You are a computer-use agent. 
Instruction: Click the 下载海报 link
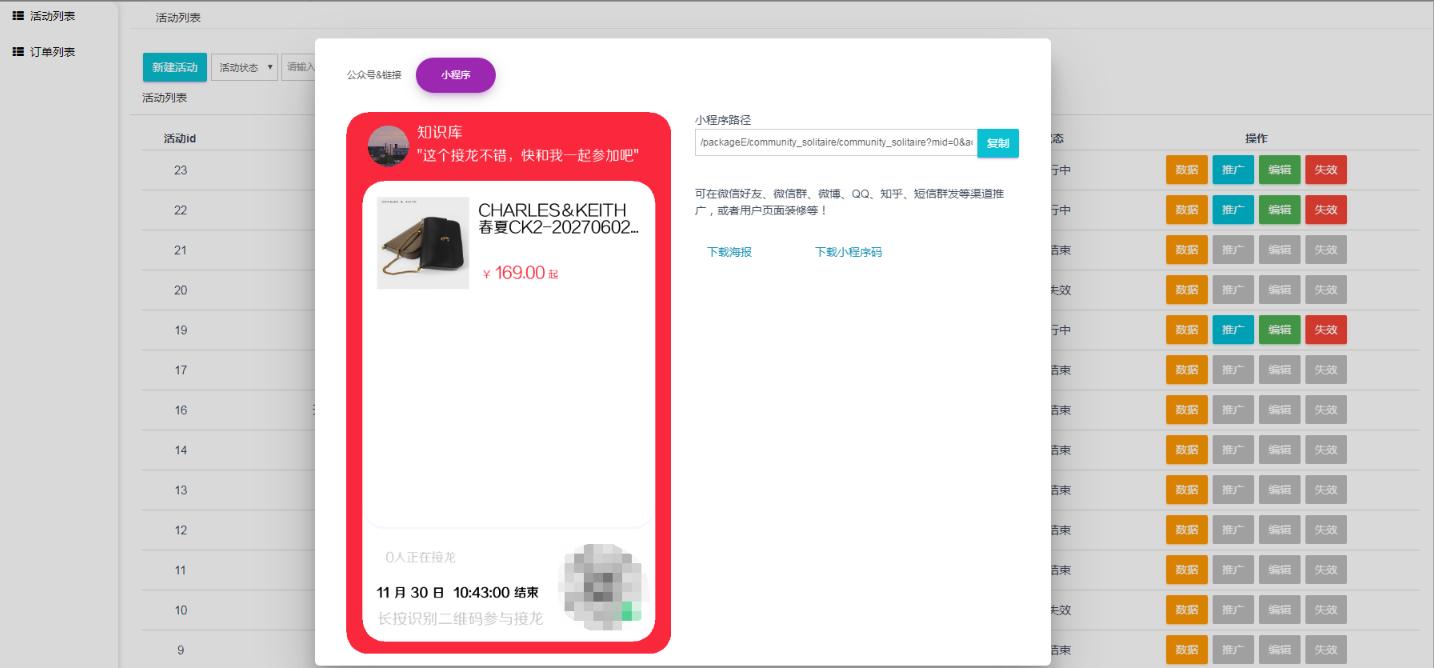[729, 252]
